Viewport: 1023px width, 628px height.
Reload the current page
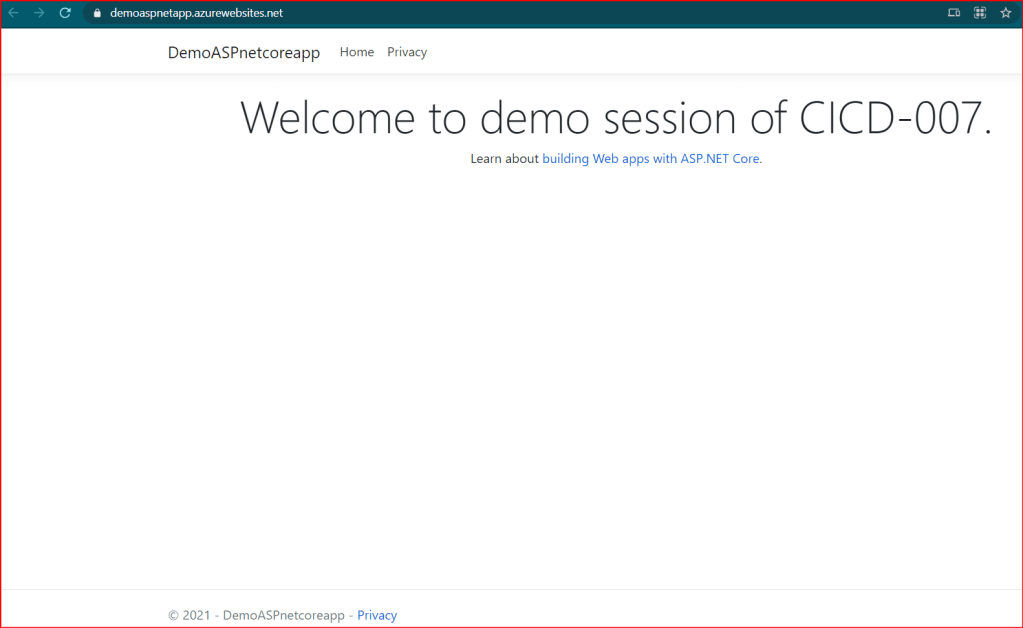tap(65, 13)
